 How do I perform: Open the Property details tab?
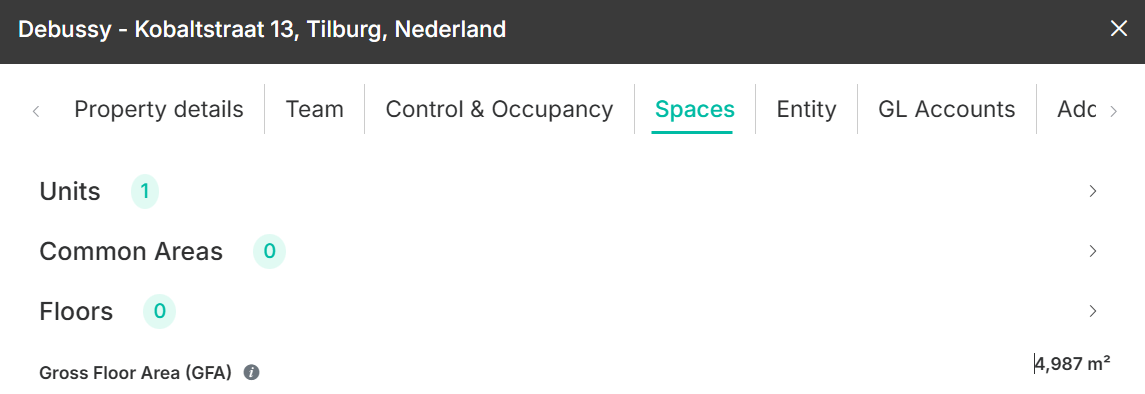158,109
